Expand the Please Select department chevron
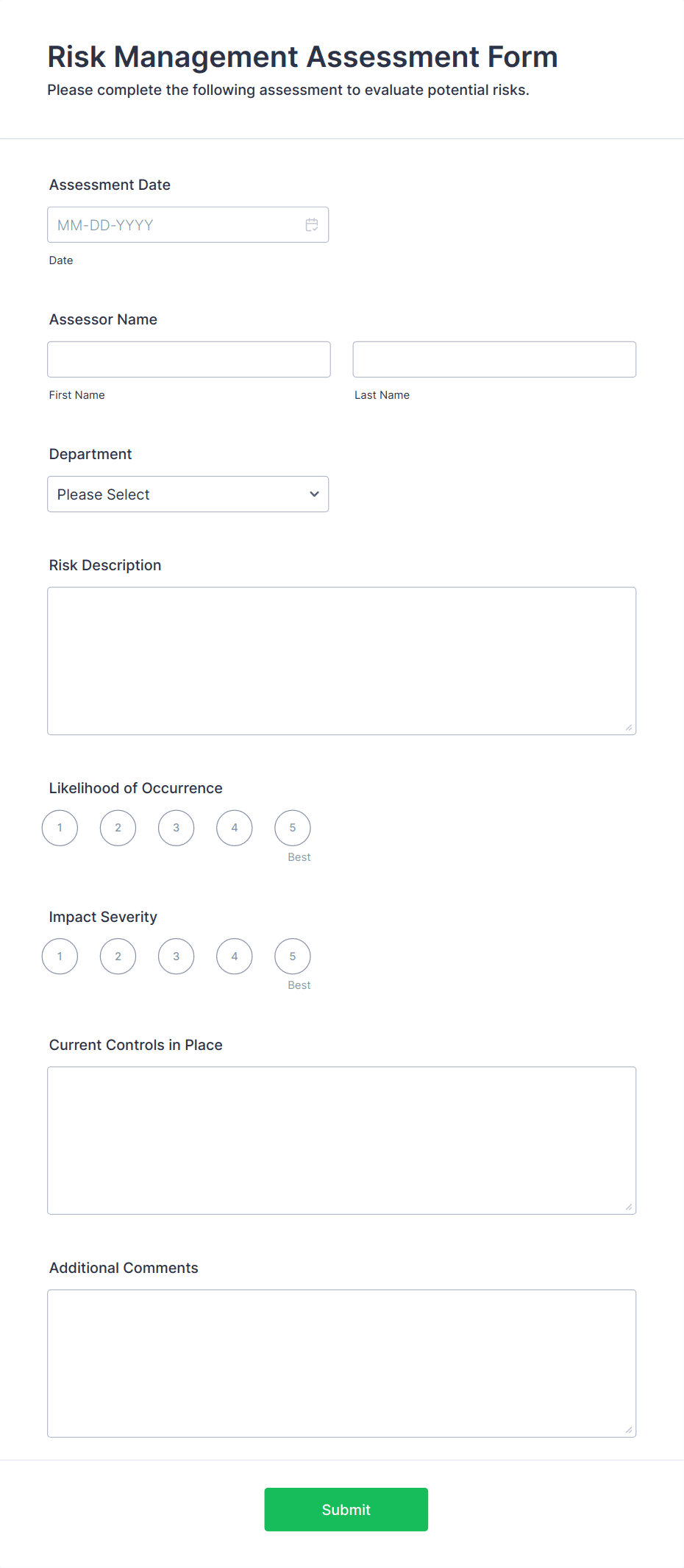This screenshot has width=684, height=1568. [x=313, y=494]
